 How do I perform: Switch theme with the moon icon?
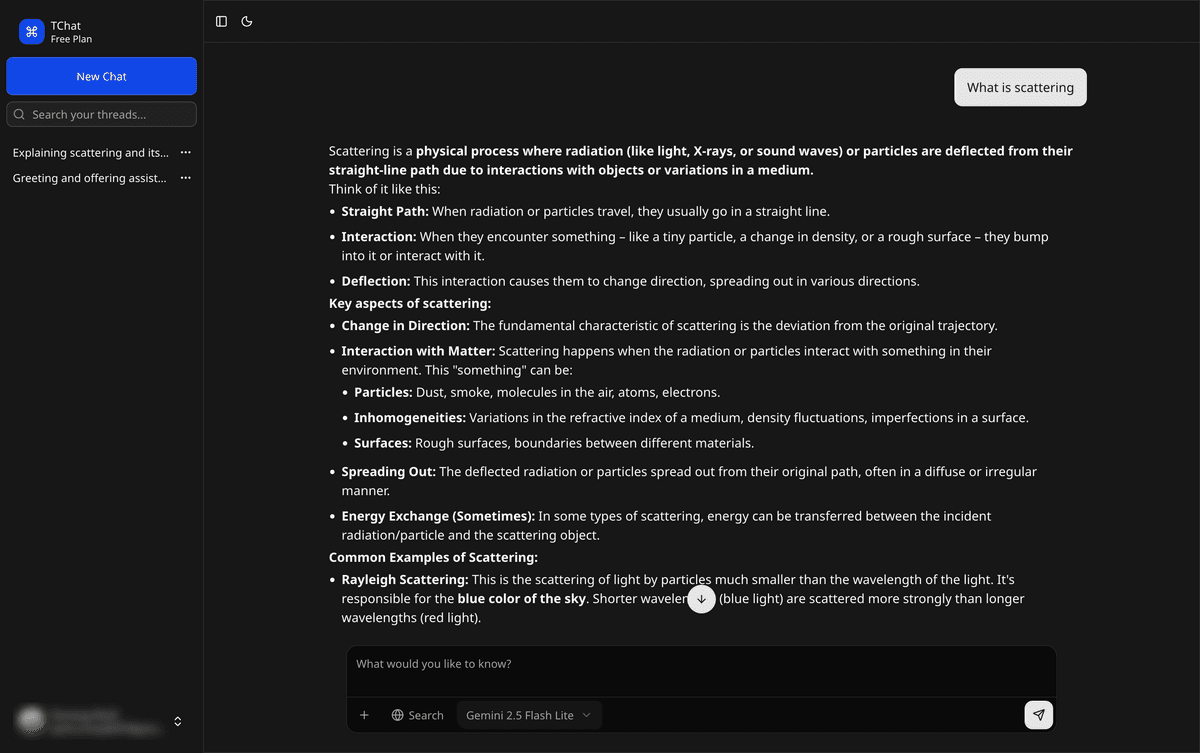[x=247, y=21]
